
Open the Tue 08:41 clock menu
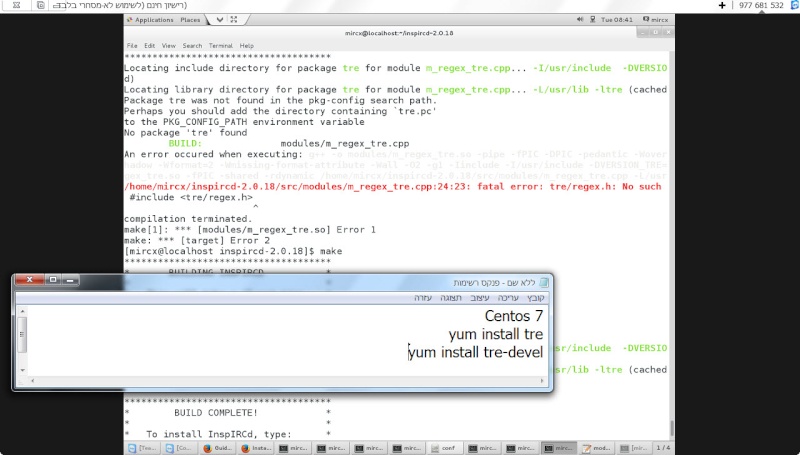tap(616, 20)
